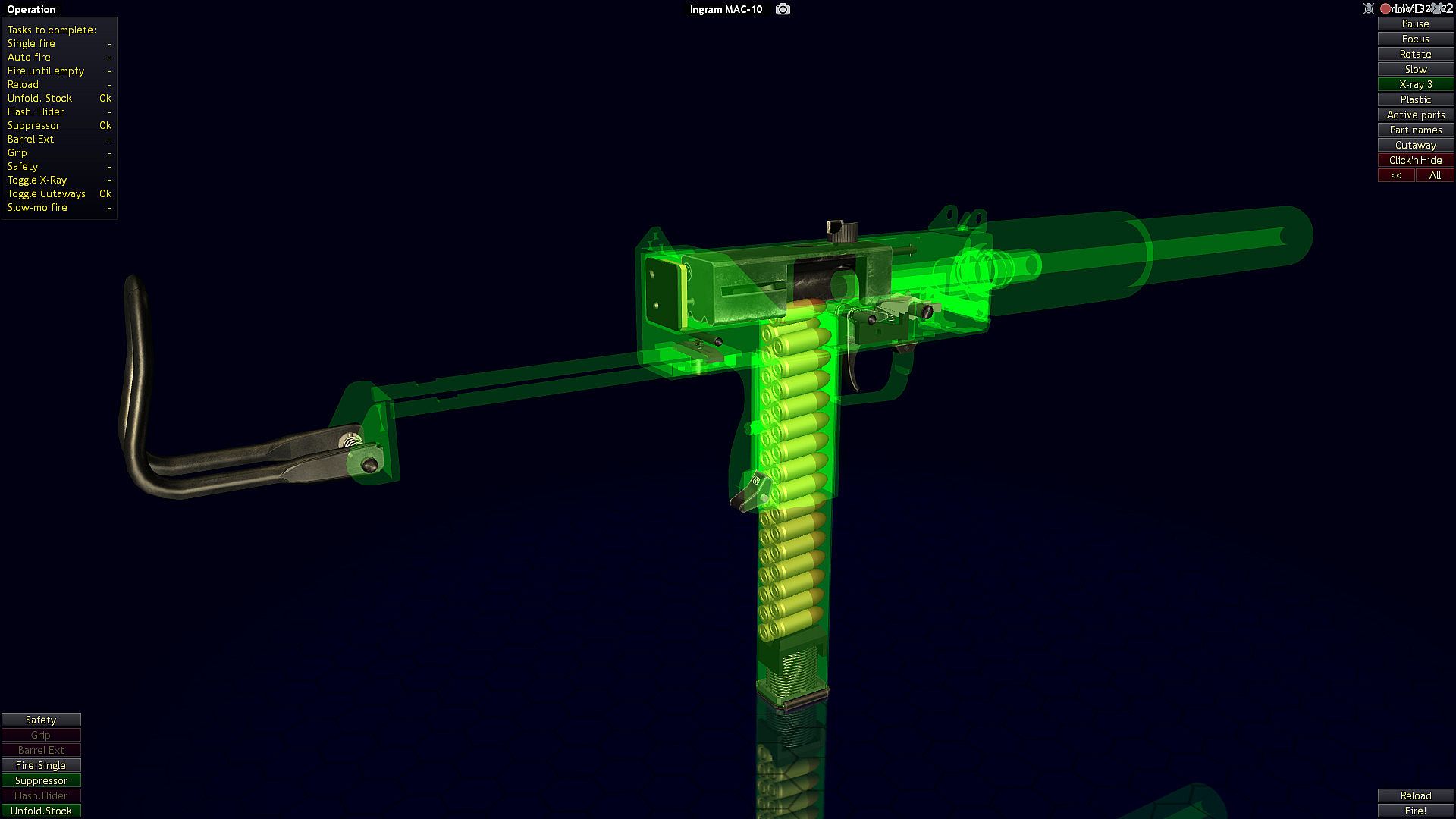Click the All button to show parts

click(1435, 175)
